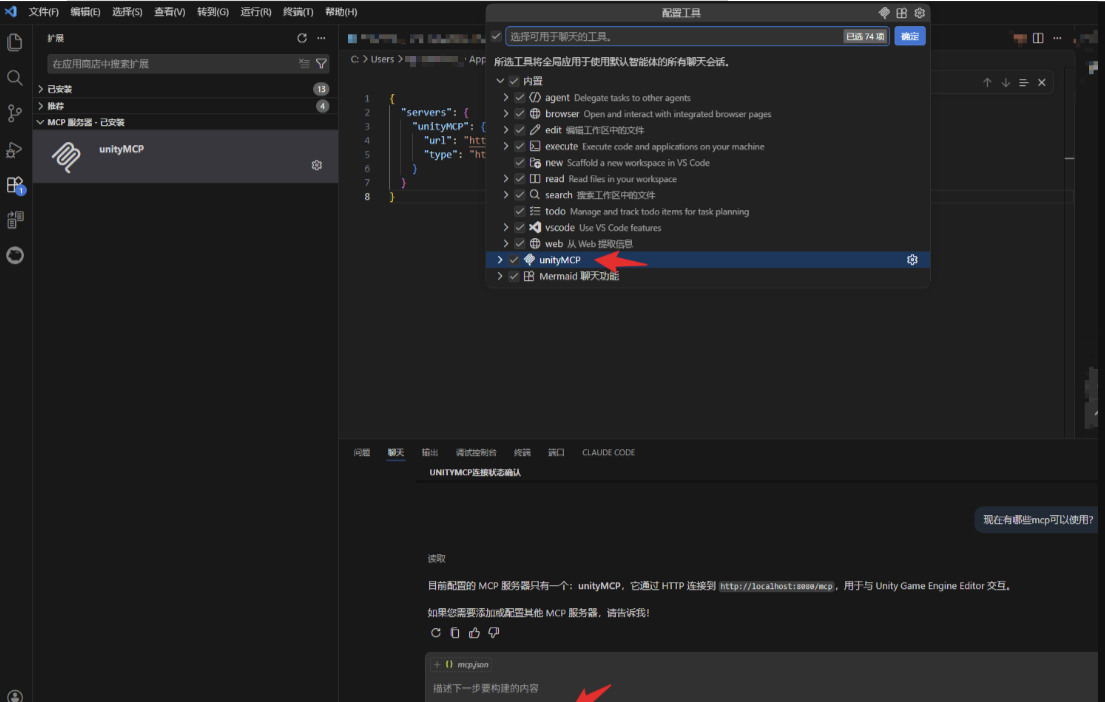Refresh the extensions list
The width and height of the screenshot is (1105, 702).
tap(302, 38)
